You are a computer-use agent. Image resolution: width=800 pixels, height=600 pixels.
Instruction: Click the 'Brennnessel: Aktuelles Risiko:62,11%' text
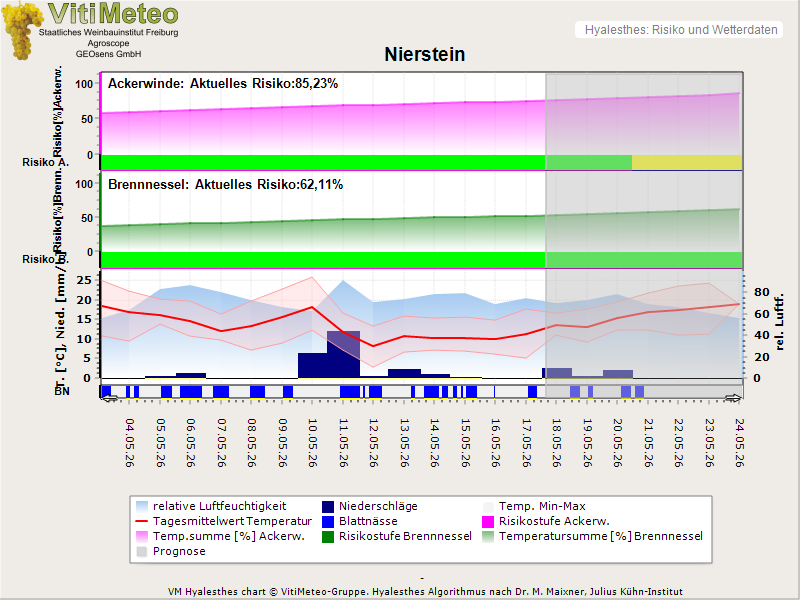pos(225,185)
